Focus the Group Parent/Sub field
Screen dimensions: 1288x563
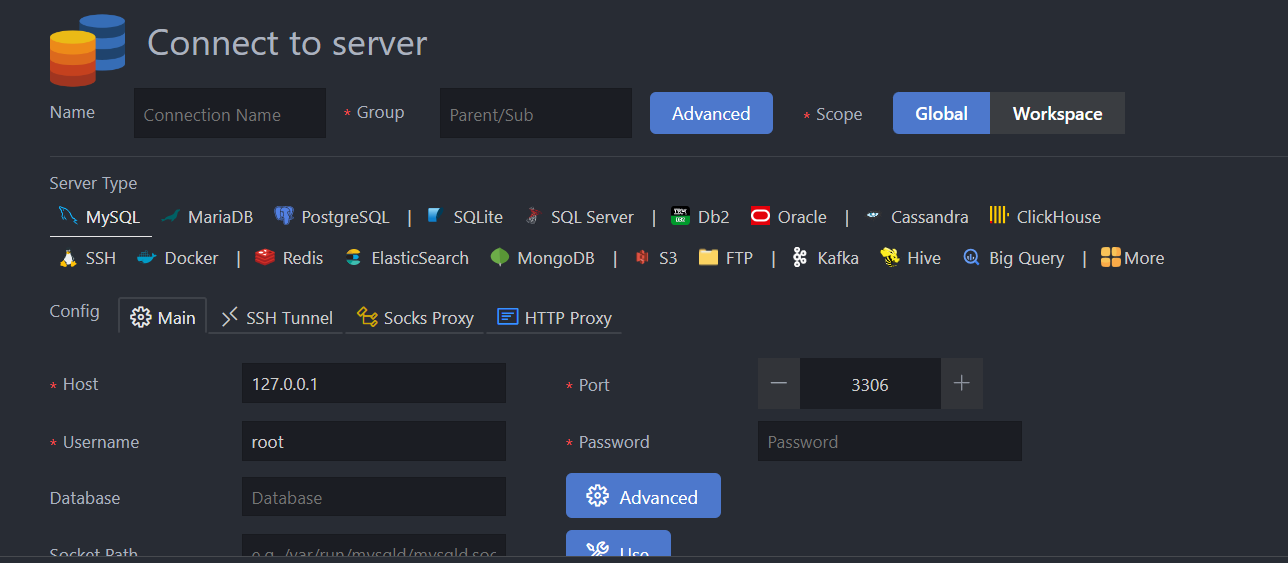[x=536, y=113]
